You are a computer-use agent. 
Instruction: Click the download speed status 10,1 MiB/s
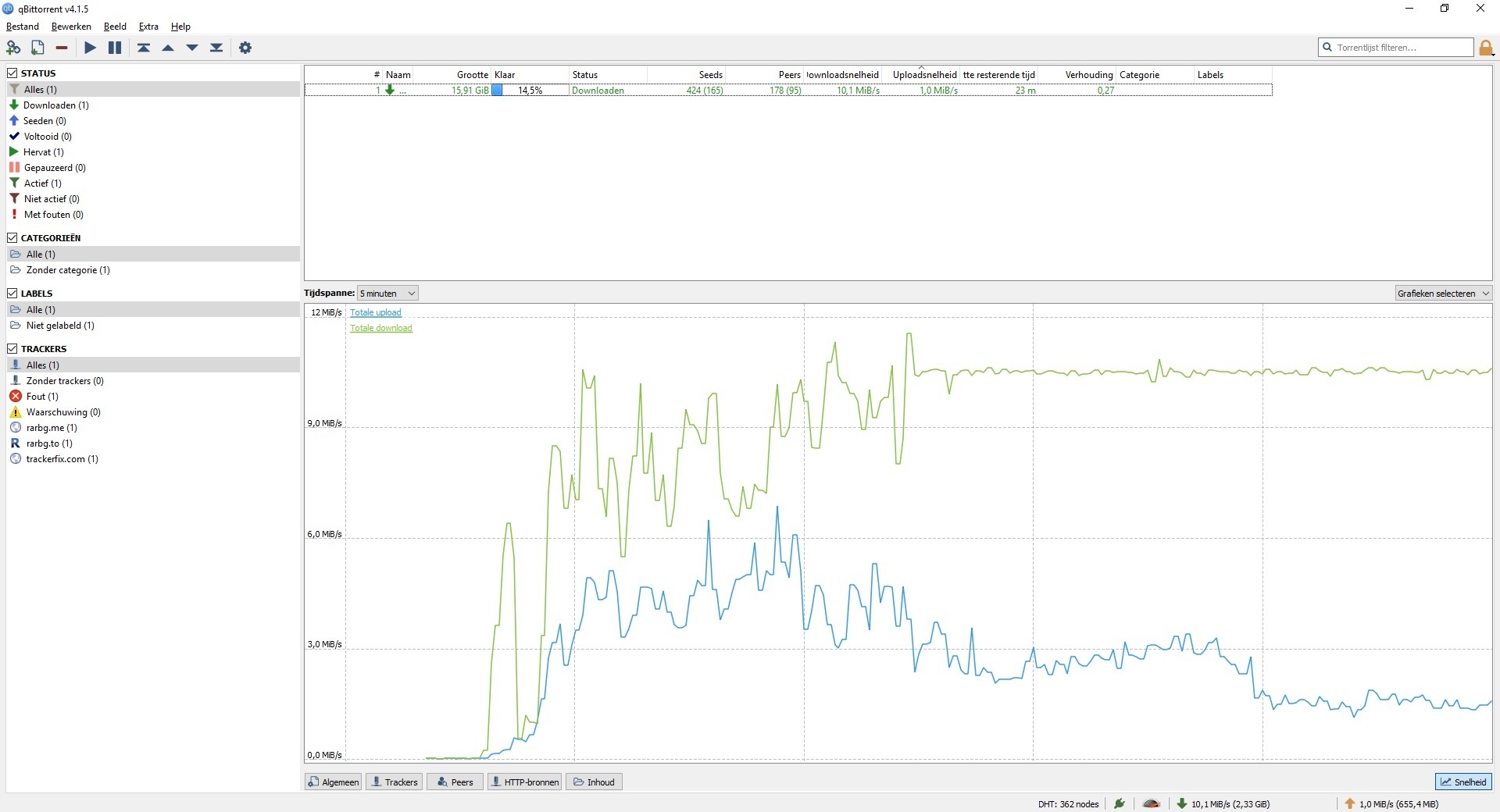[x=1223, y=803]
